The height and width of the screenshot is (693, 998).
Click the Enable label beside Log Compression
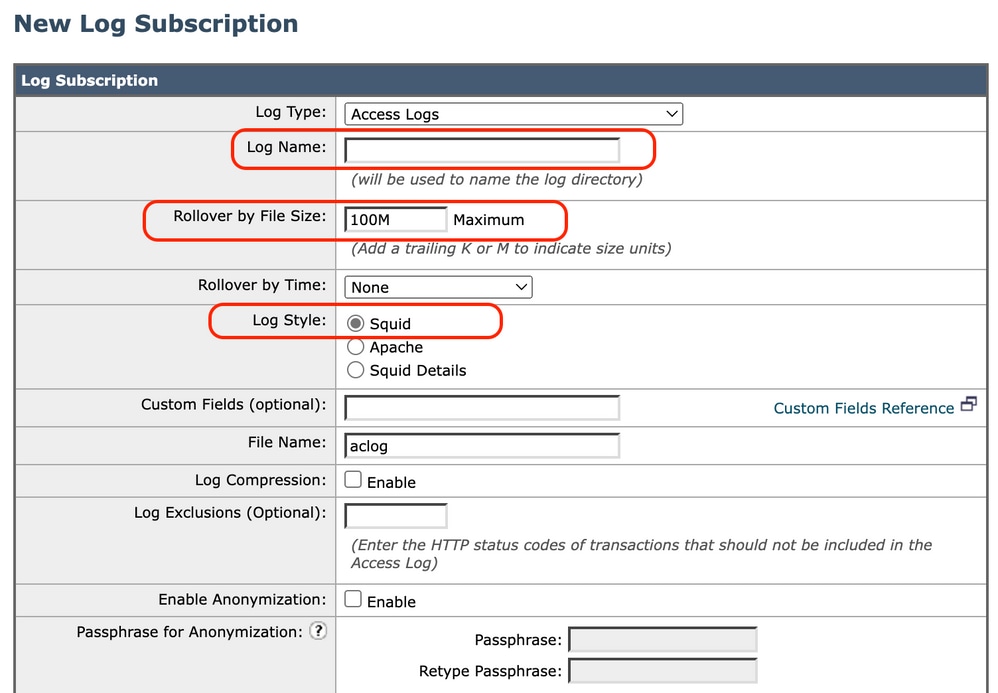coord(391,482)
